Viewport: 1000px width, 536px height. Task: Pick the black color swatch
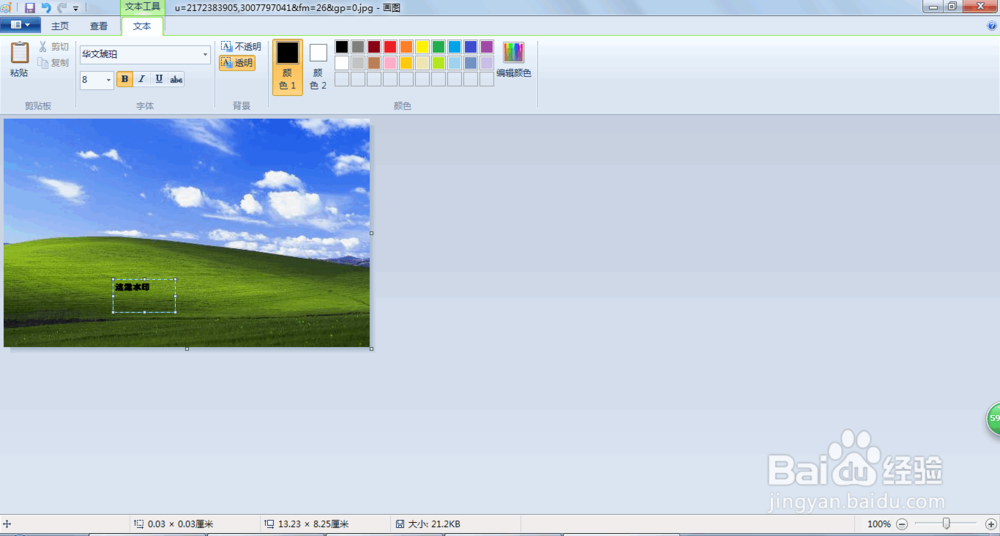[342, 47]
